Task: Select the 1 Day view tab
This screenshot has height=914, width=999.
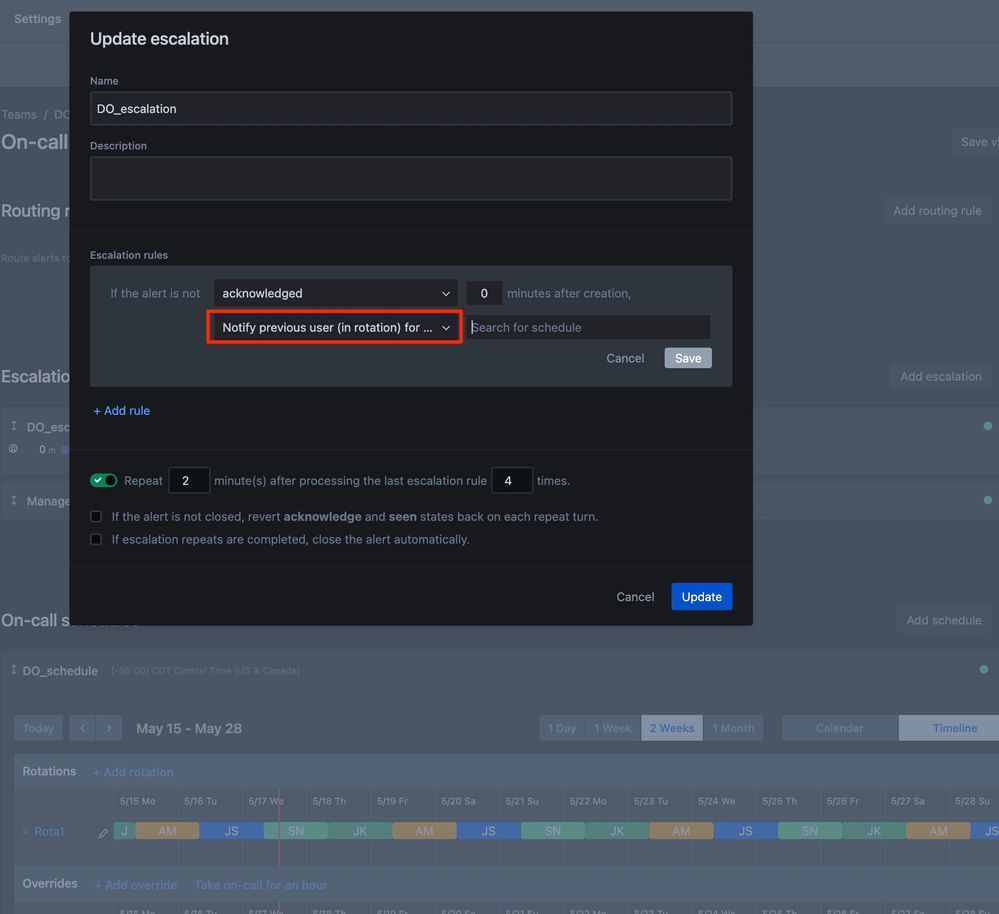Action: click(561, 728)
